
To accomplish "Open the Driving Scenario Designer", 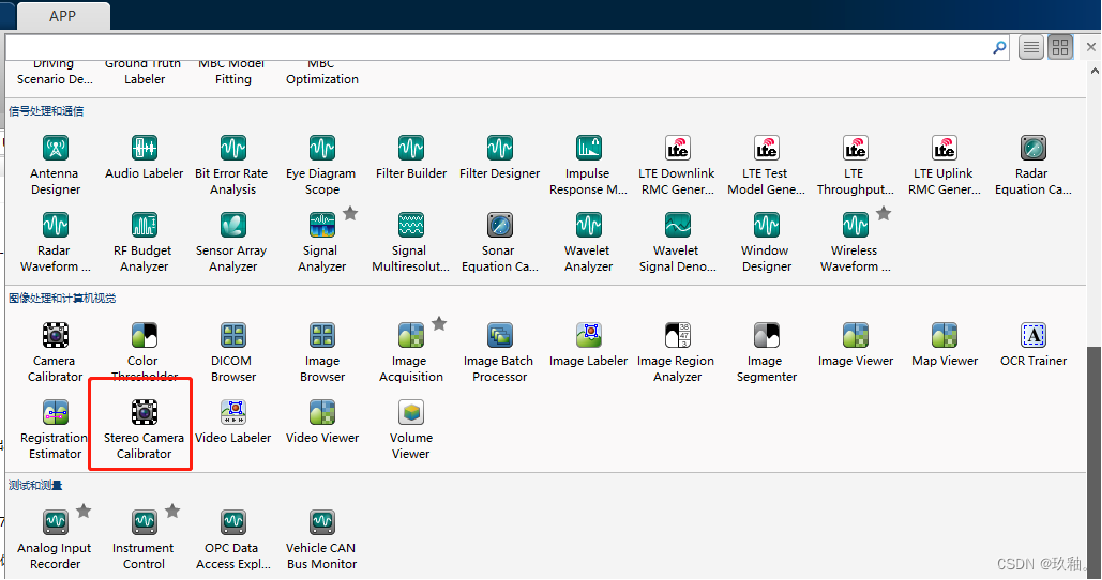I will (x=55, y=72).
